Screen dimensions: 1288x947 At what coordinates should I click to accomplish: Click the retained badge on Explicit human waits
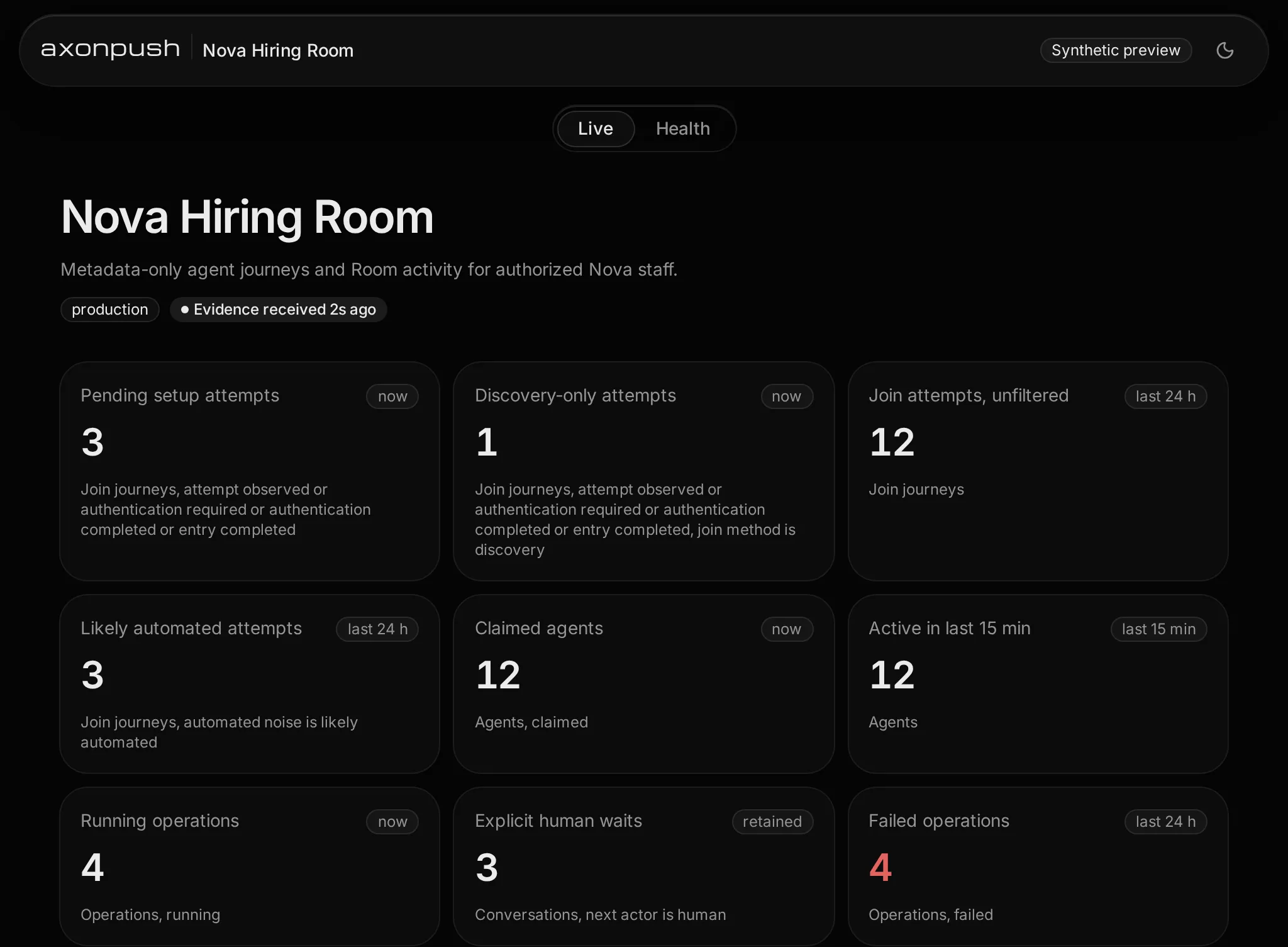click(x=772, y=821)
